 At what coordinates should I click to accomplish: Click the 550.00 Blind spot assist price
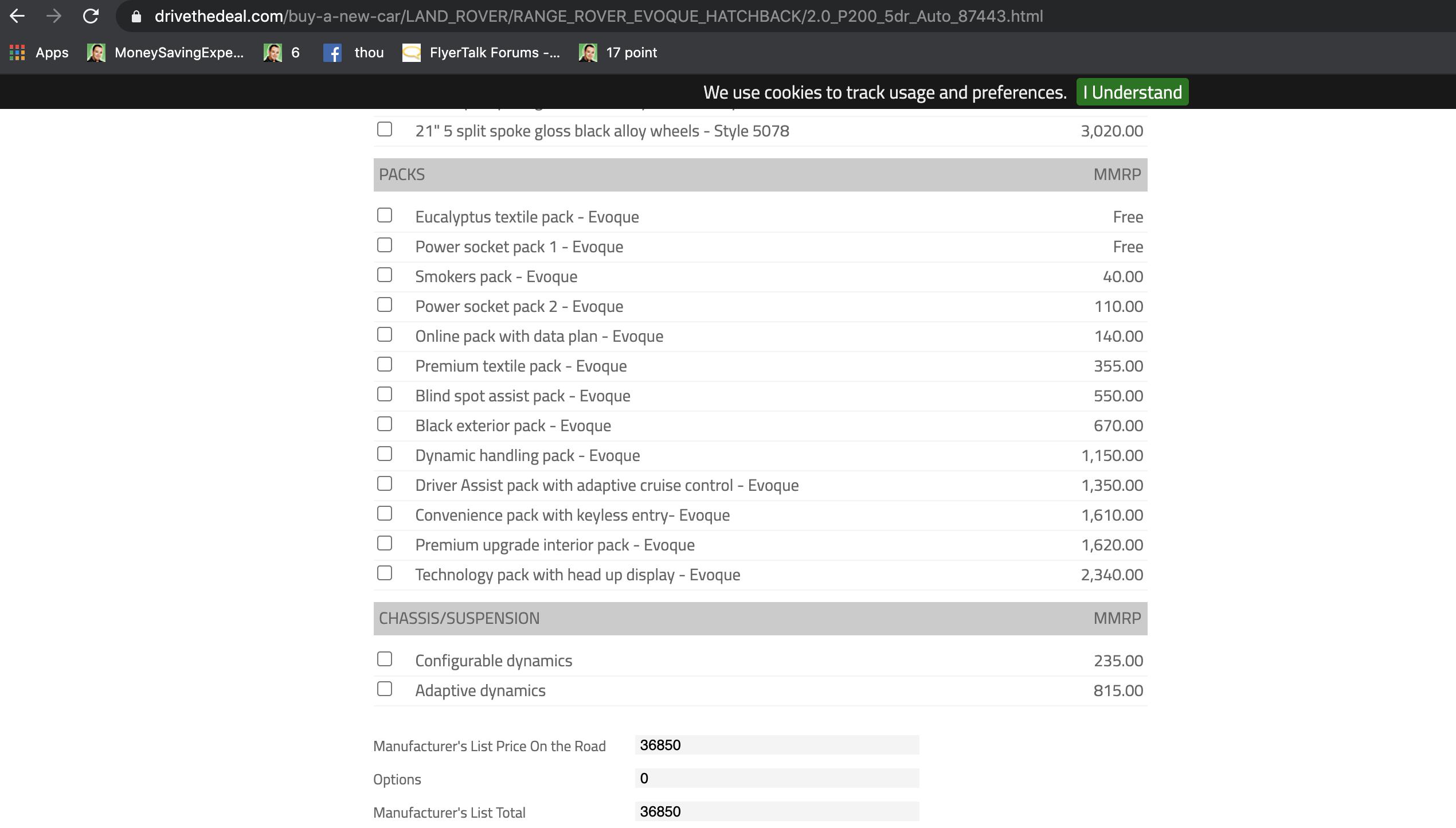[x=1118, y=396]
